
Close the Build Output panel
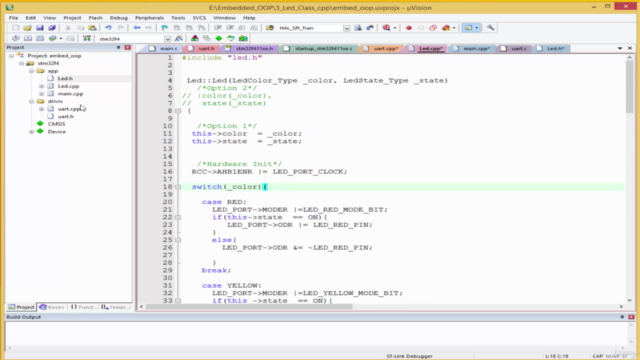point(631,317)
